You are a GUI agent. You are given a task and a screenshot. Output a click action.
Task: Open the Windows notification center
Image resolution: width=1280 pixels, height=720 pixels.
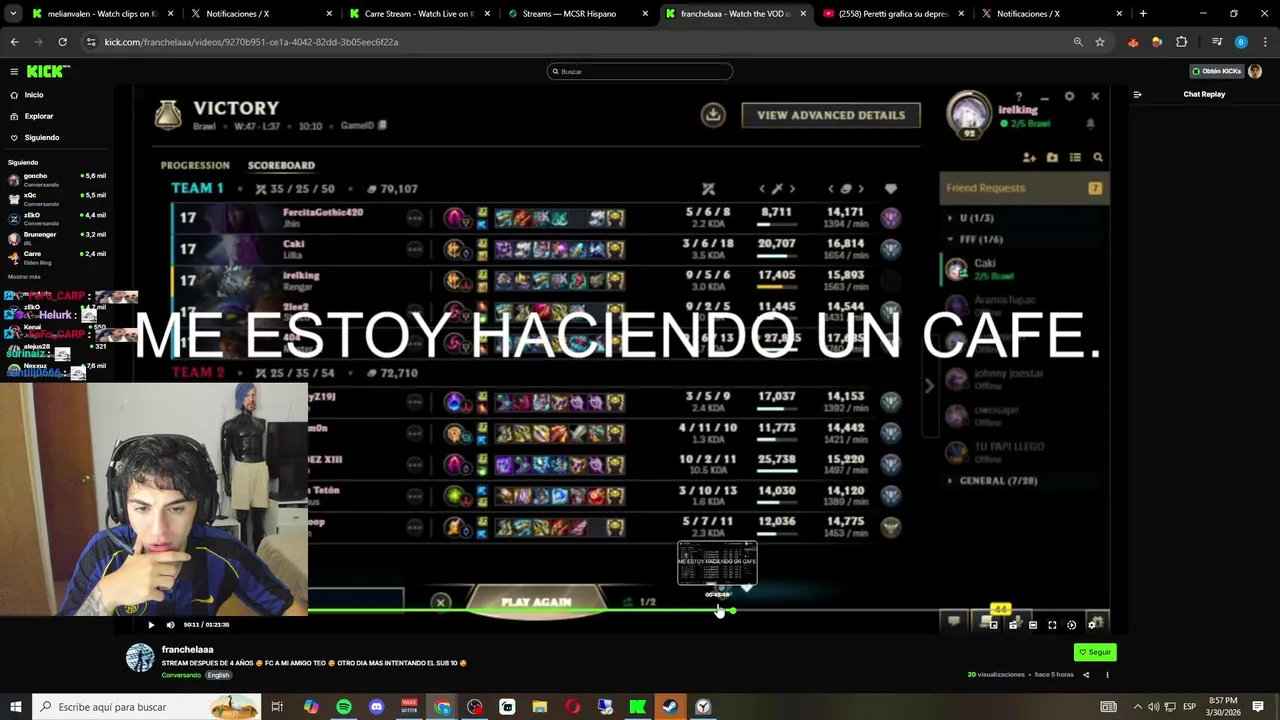(x=1259, y=707)
